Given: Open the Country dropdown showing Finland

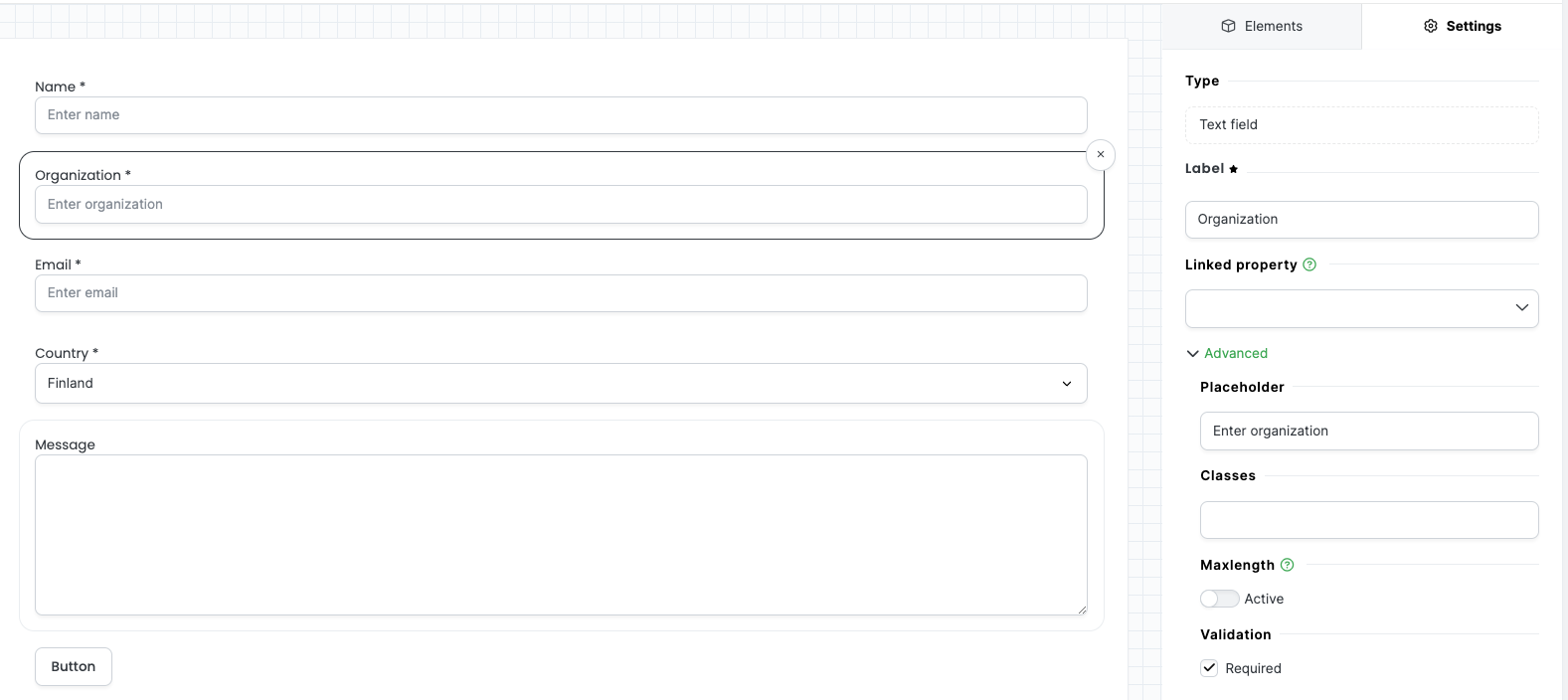Looking at the screenshot, I should click(x=561, y=384).
